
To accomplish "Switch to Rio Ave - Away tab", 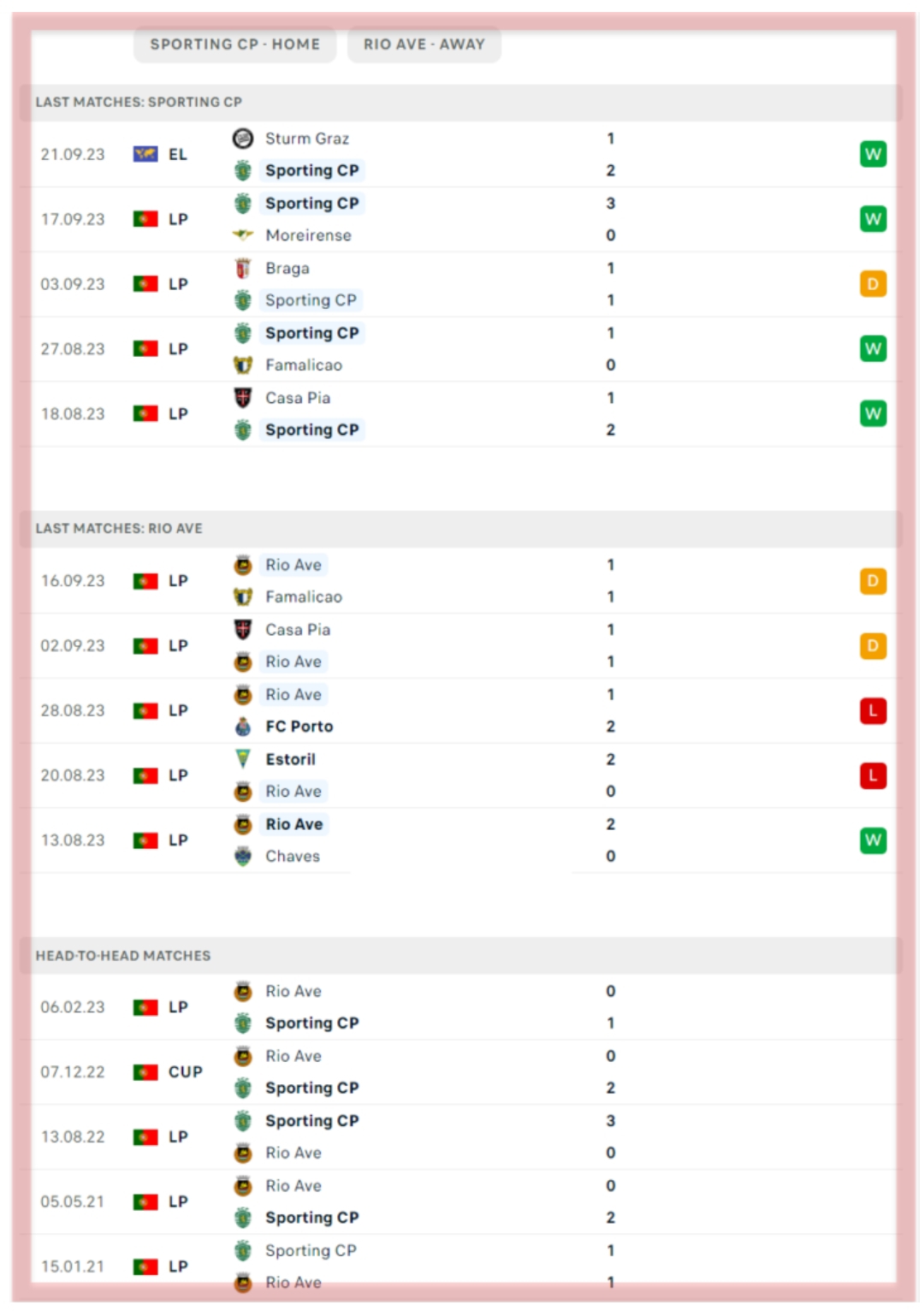I will [423, 44].
